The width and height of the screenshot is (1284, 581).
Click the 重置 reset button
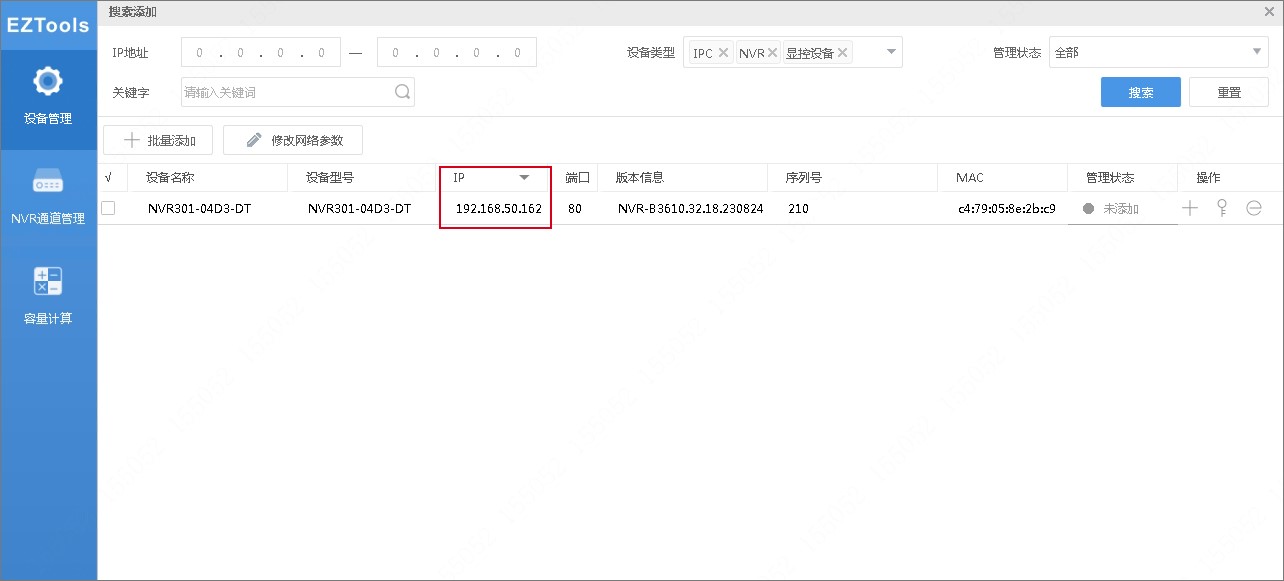pyautogui.click(x=1229, y=91)
